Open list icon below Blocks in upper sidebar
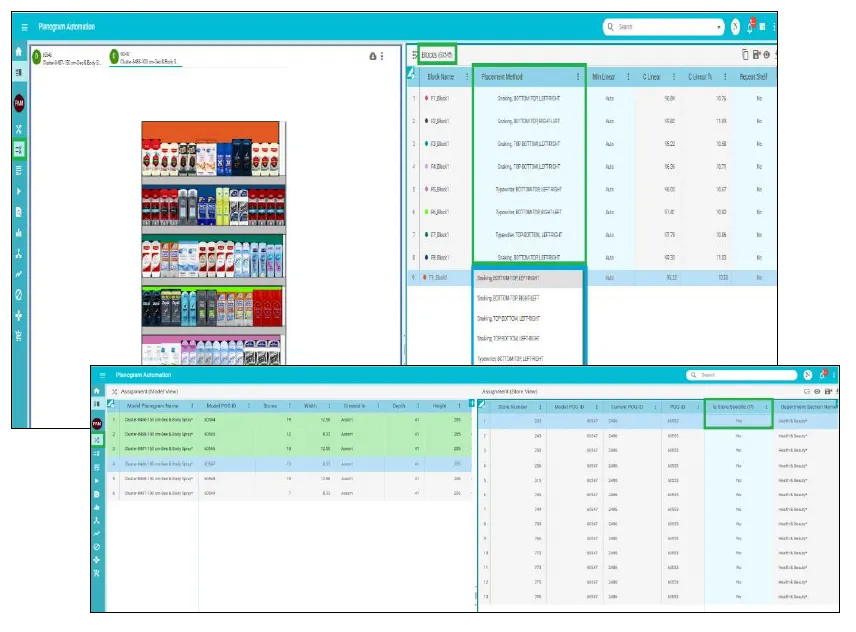The height and width of the screenshot is (632, 856). [x=19, y=170]
